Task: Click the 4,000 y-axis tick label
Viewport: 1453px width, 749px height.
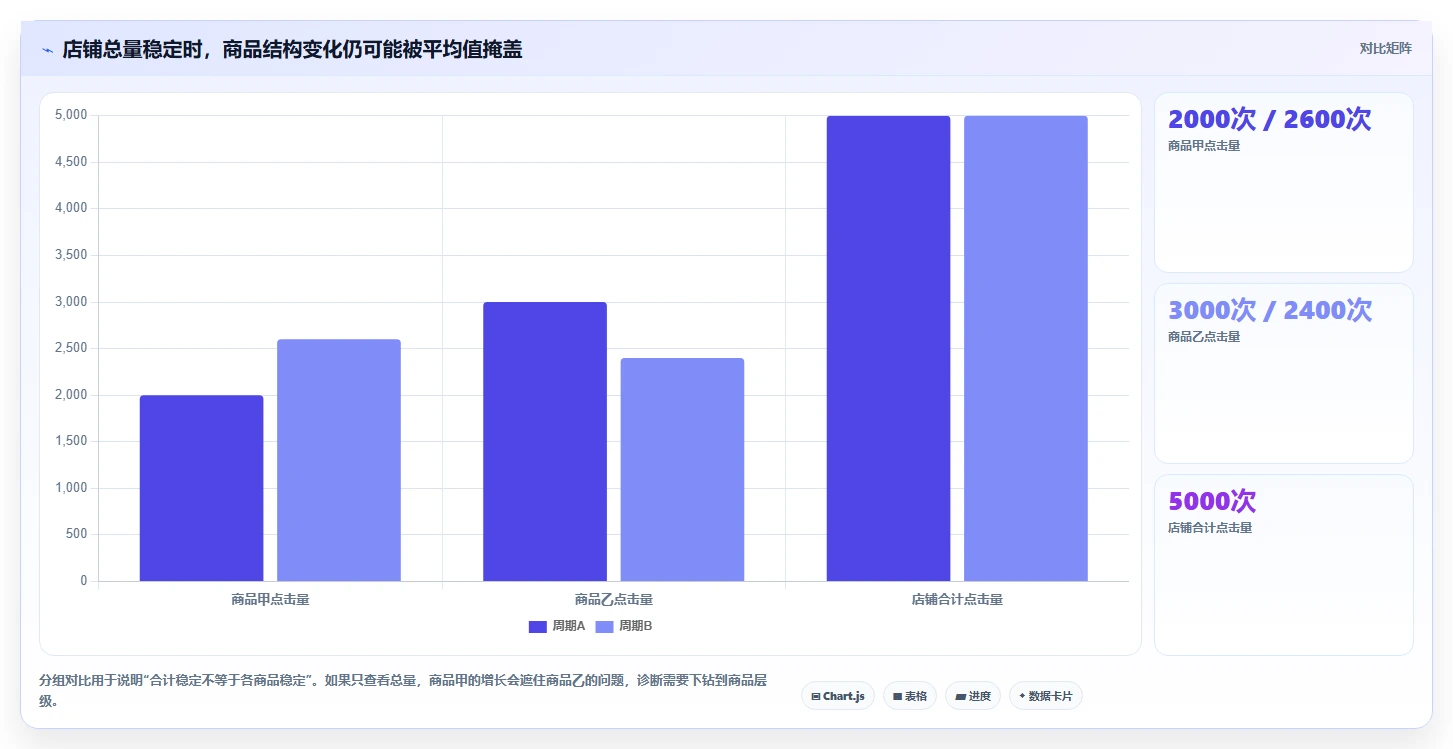Action: 71,208
